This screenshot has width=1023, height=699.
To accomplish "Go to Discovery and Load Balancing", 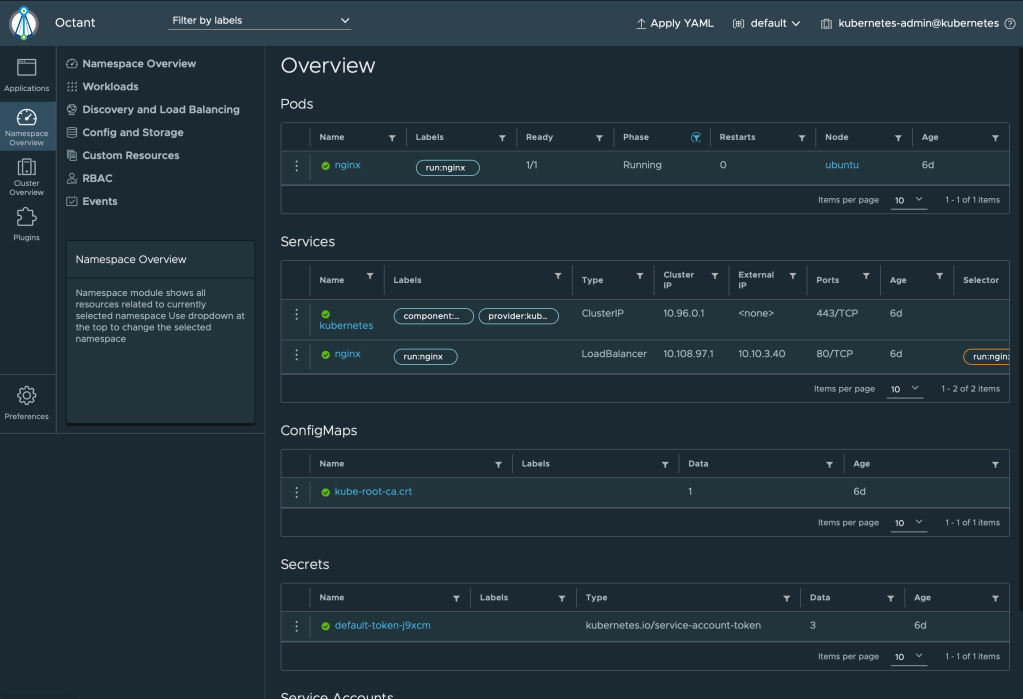I will 160,110.
